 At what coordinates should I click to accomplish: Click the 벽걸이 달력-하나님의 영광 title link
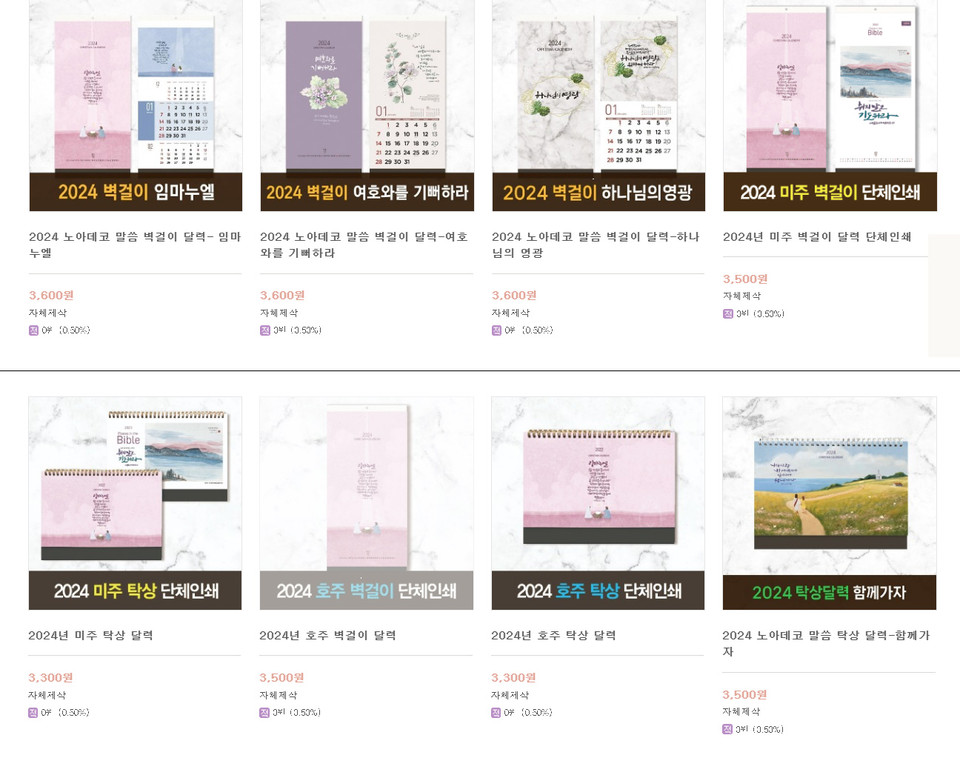tap(595, 244)
